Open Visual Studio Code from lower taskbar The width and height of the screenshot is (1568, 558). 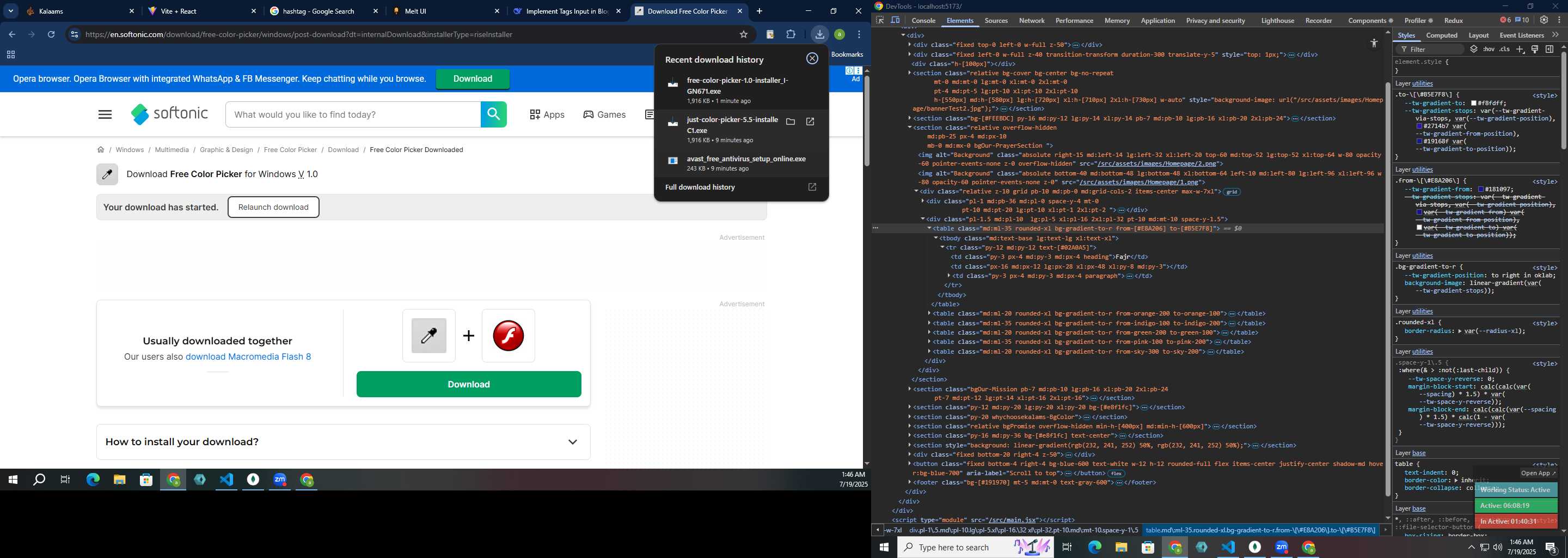click(1228, 547)
